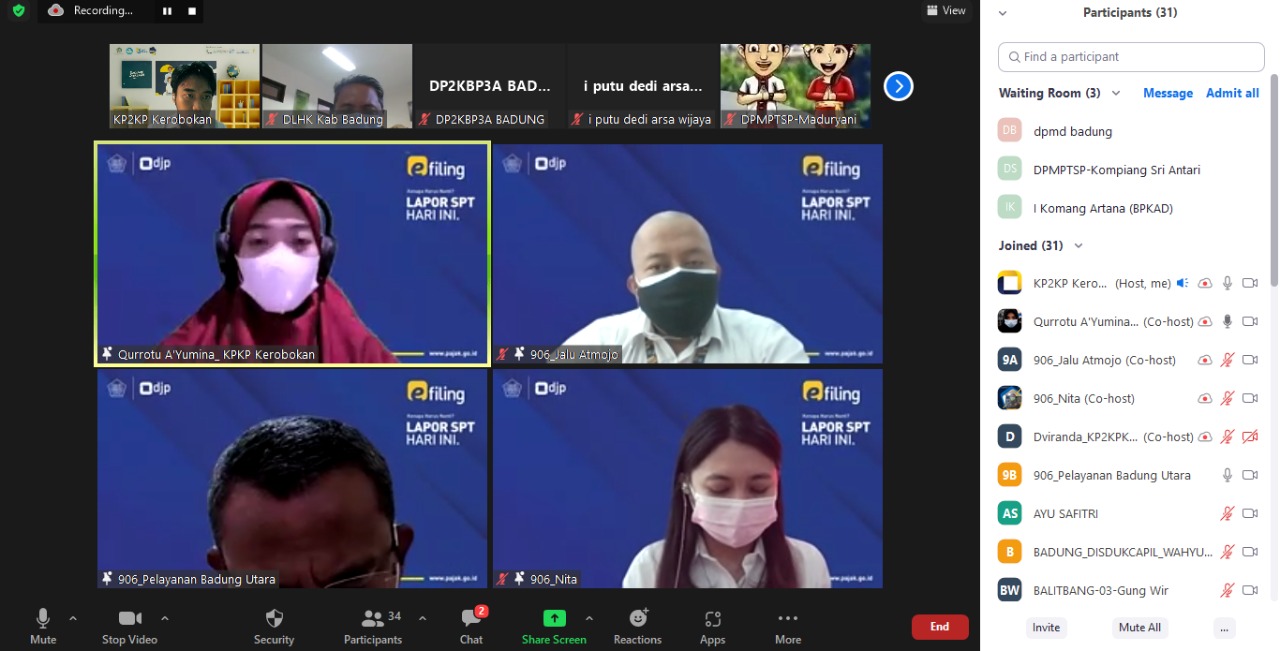Click the Find a participant search field
1280x651 pixels.
click(1131, 57)
